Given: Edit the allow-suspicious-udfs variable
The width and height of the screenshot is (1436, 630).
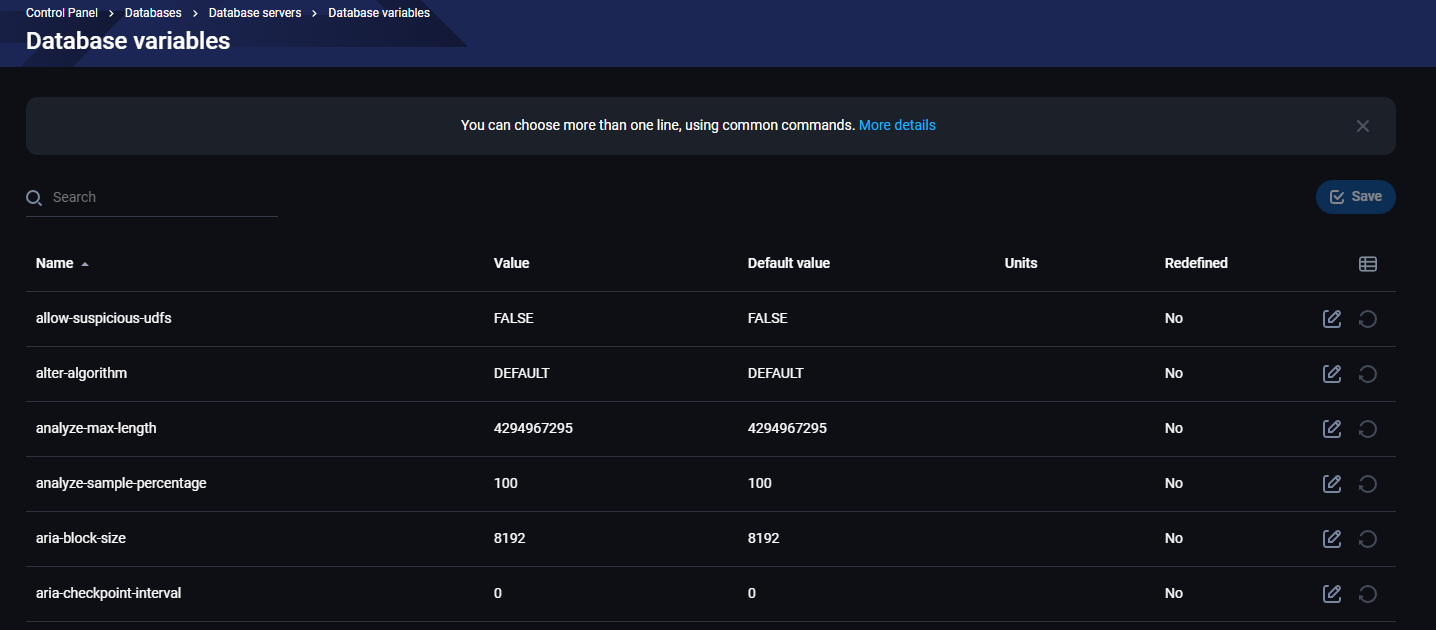Looking at the screenshot, I should (x=1331, y=319).
